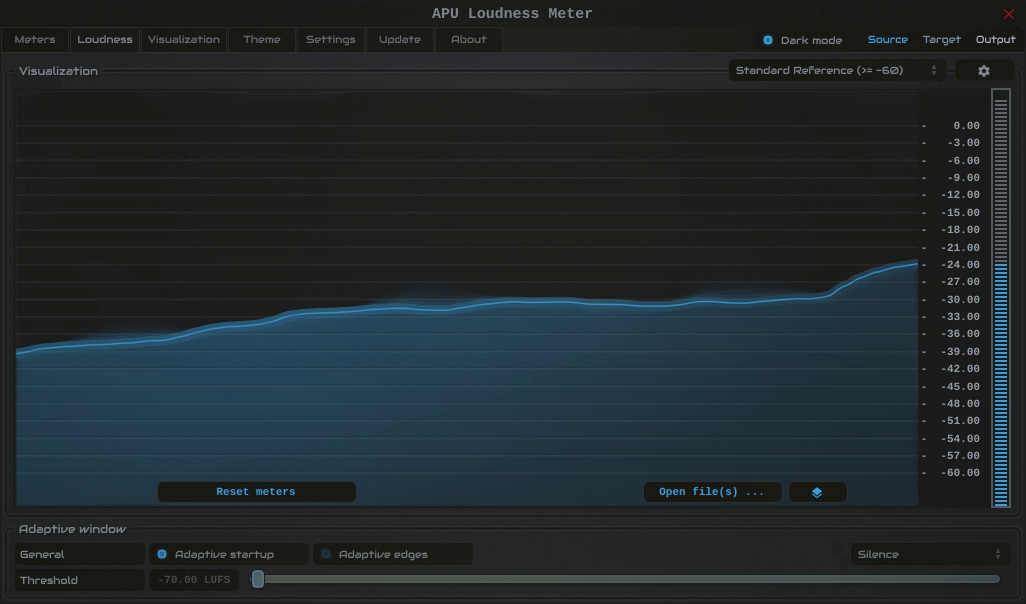Expand the Silence dropdown
Viewport: 1026px width, 604px height.
pyautogui.click(x=930, y=554)
